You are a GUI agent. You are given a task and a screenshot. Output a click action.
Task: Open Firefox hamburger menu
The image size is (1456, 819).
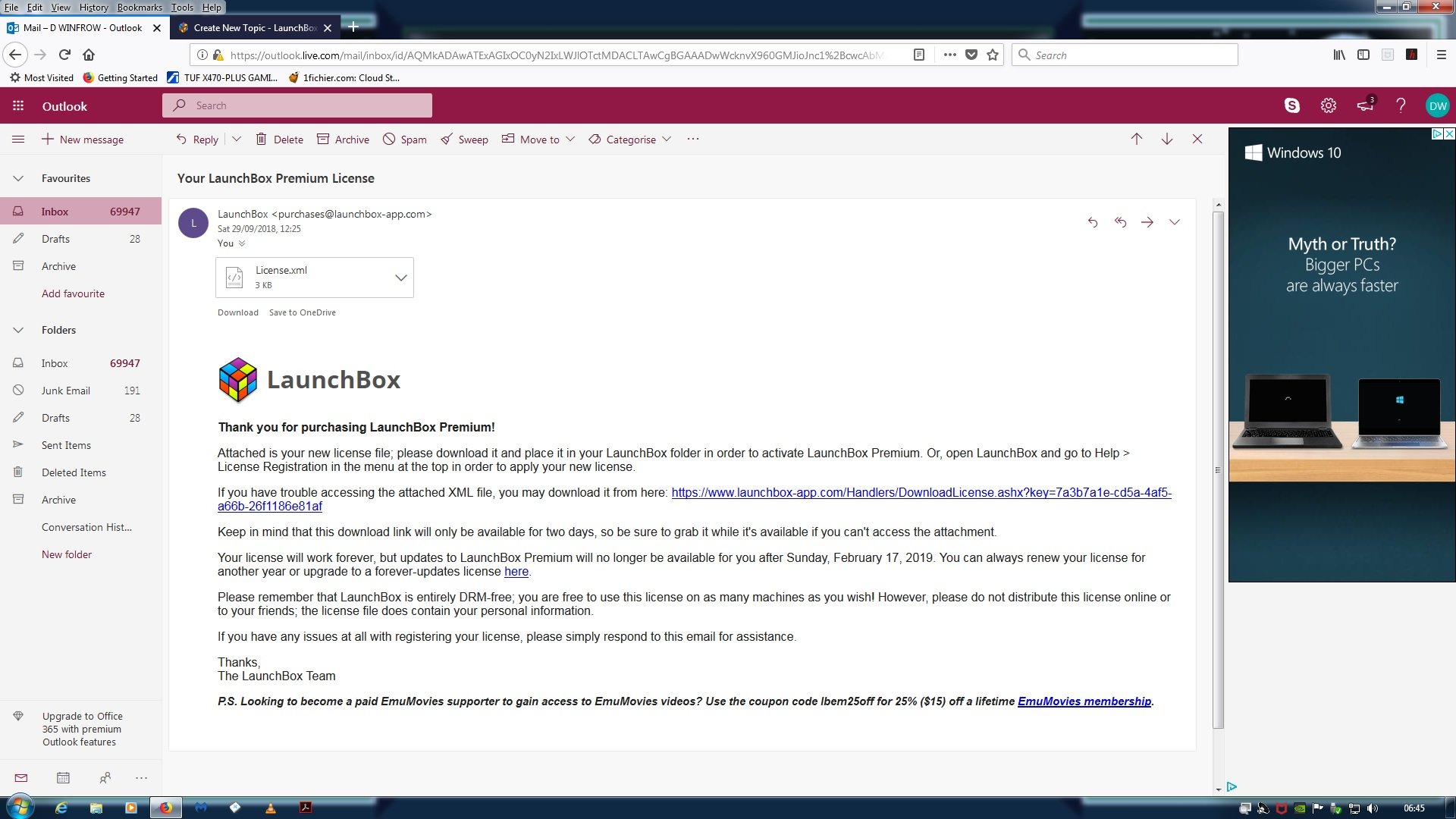tap(1442, 55)
